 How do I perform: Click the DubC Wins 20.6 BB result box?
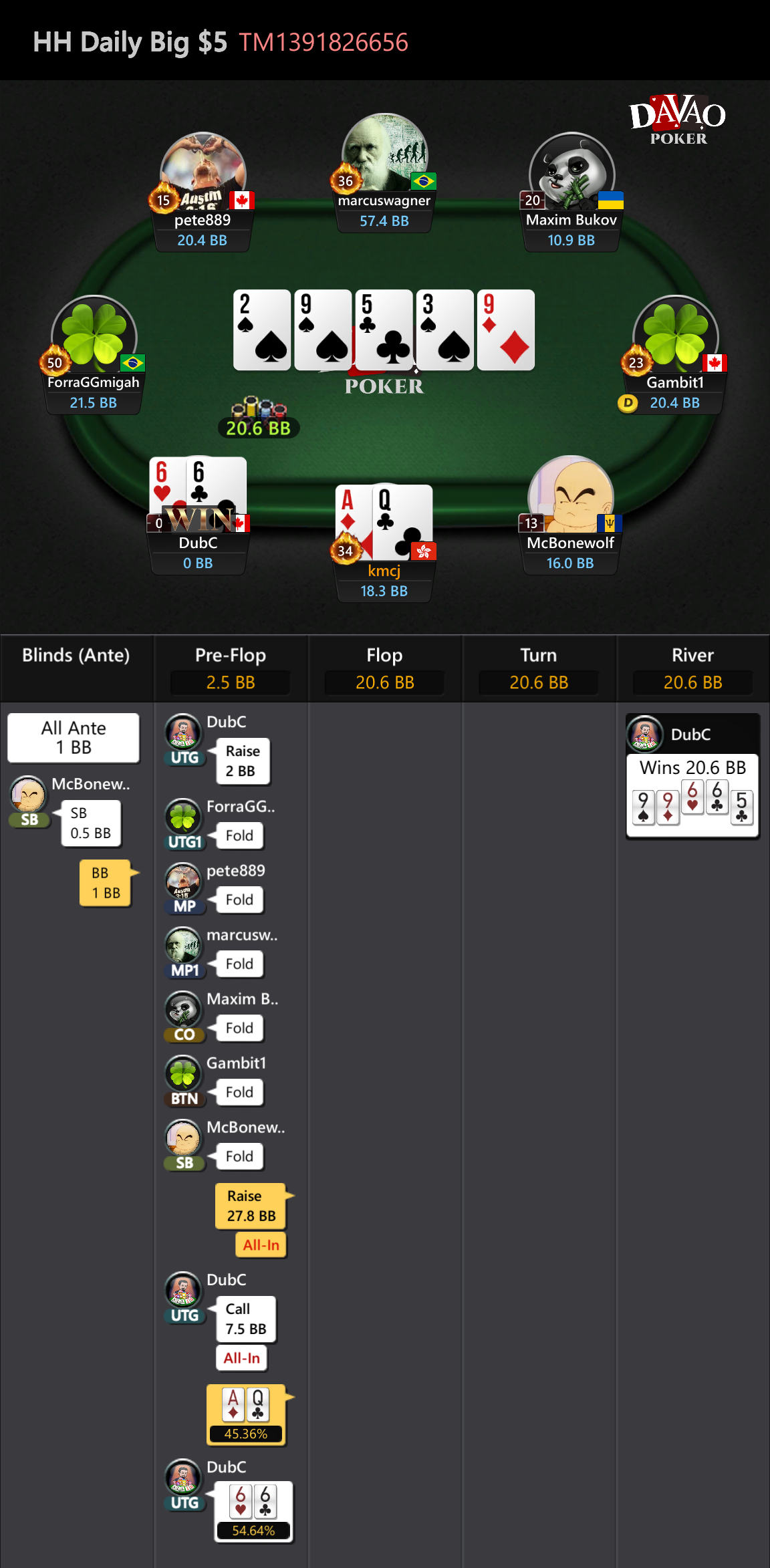[x=692, y=775]
